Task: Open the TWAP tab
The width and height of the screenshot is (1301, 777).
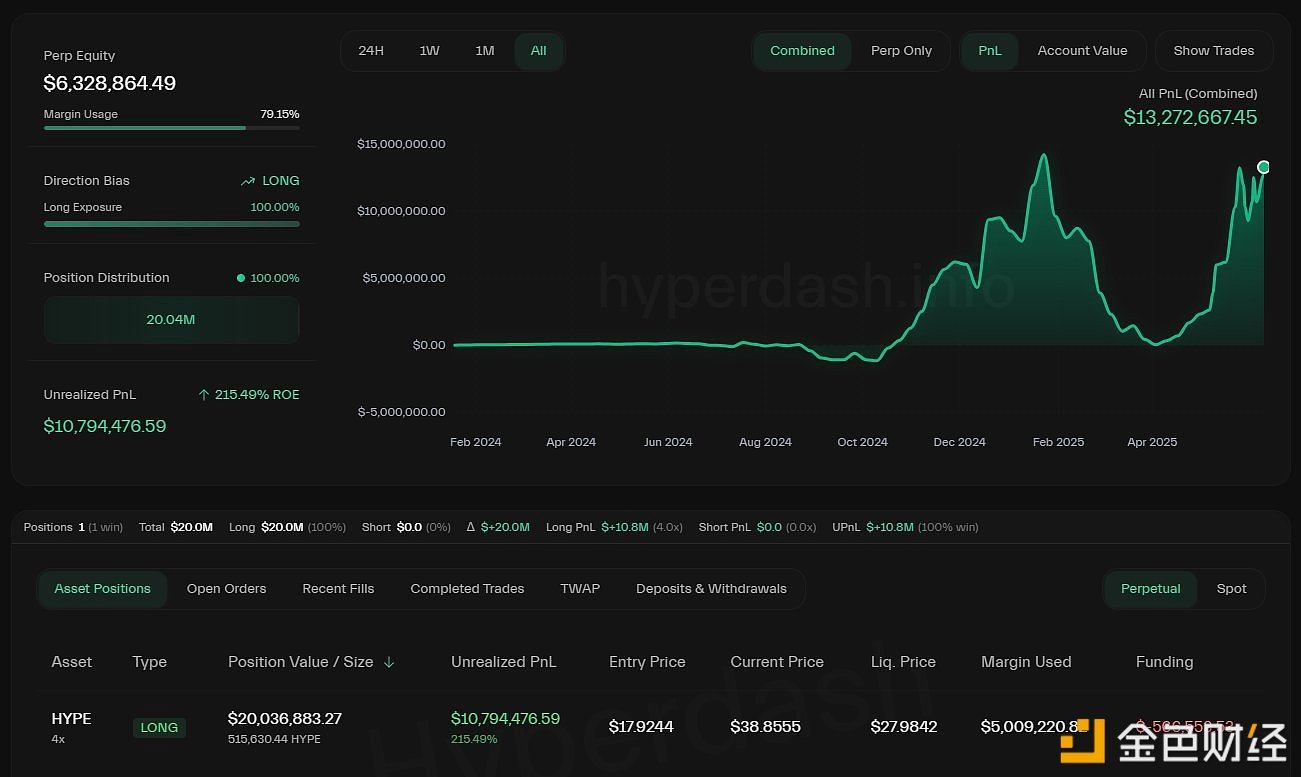Action: click(580, 589)
